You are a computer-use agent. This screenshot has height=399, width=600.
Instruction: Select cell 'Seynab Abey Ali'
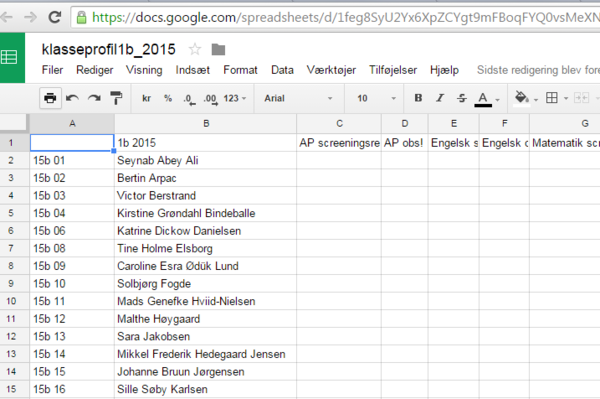point(205,160)
